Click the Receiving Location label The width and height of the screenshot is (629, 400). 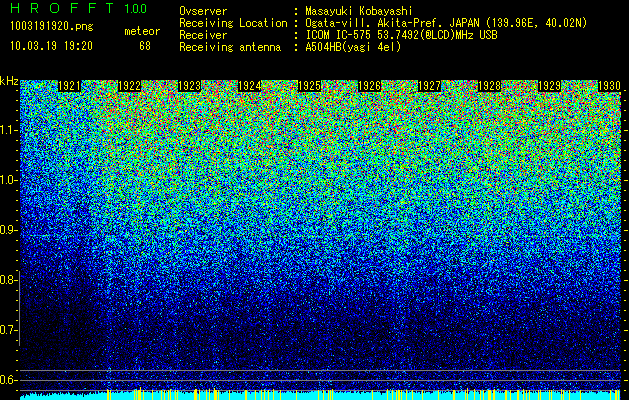click(x=233, y=23)
